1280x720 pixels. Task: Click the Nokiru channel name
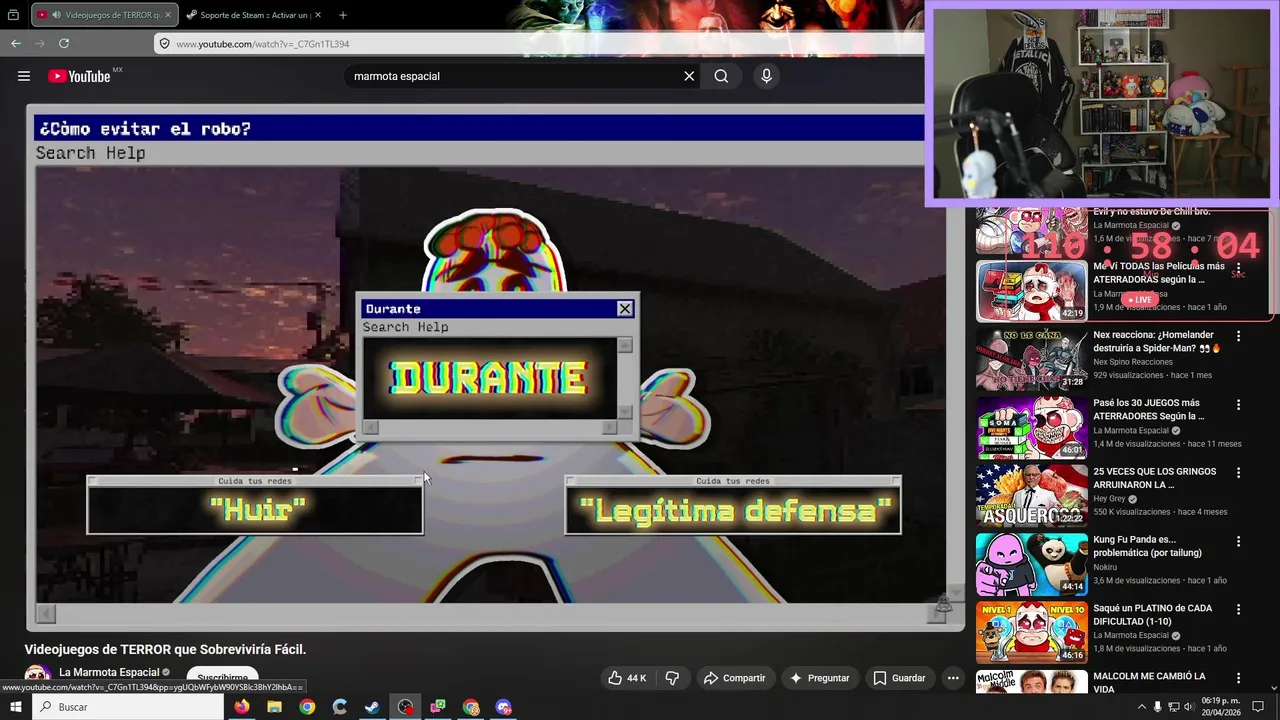(x=1105, y=567)
